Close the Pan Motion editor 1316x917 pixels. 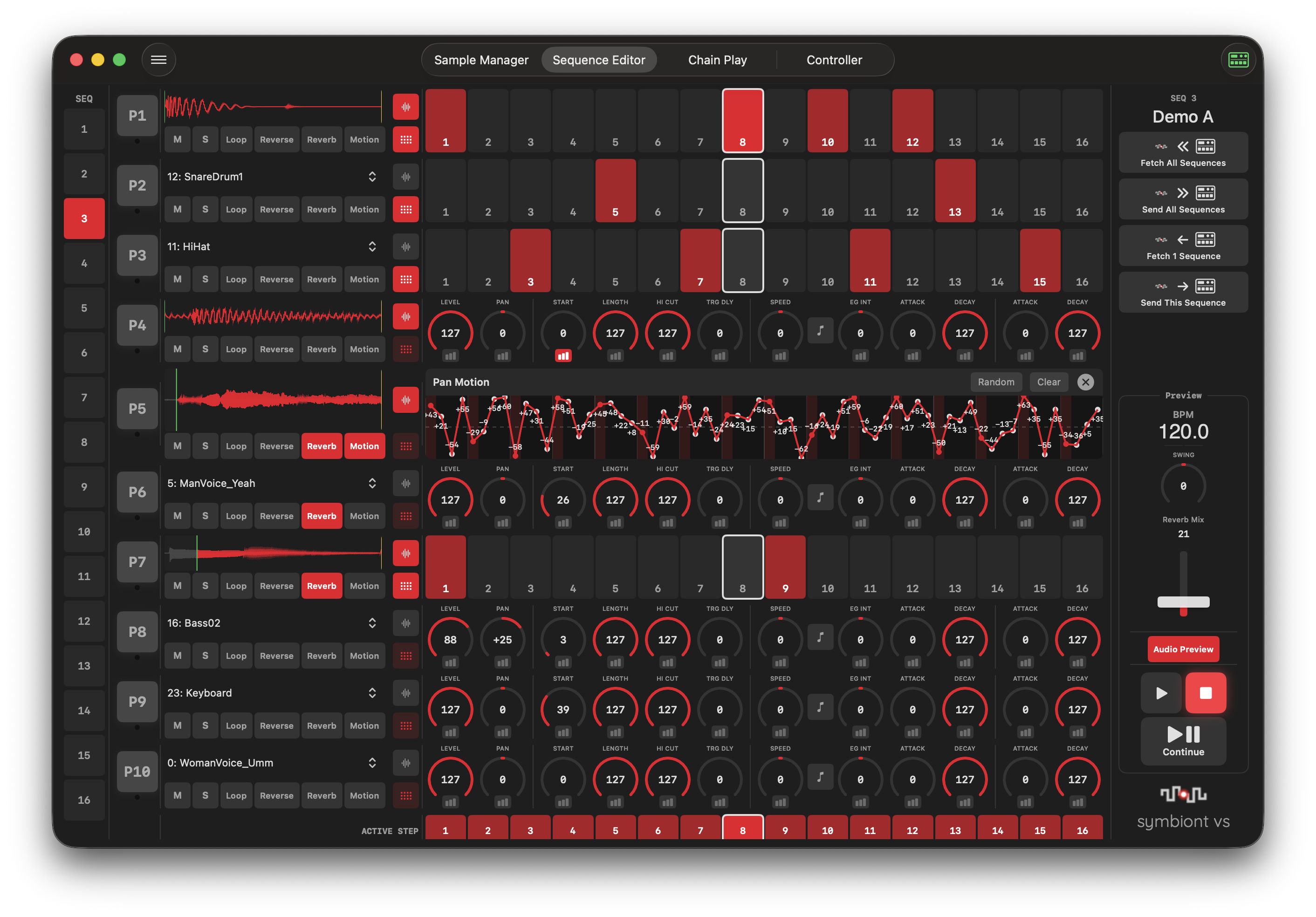(1085, 382)
